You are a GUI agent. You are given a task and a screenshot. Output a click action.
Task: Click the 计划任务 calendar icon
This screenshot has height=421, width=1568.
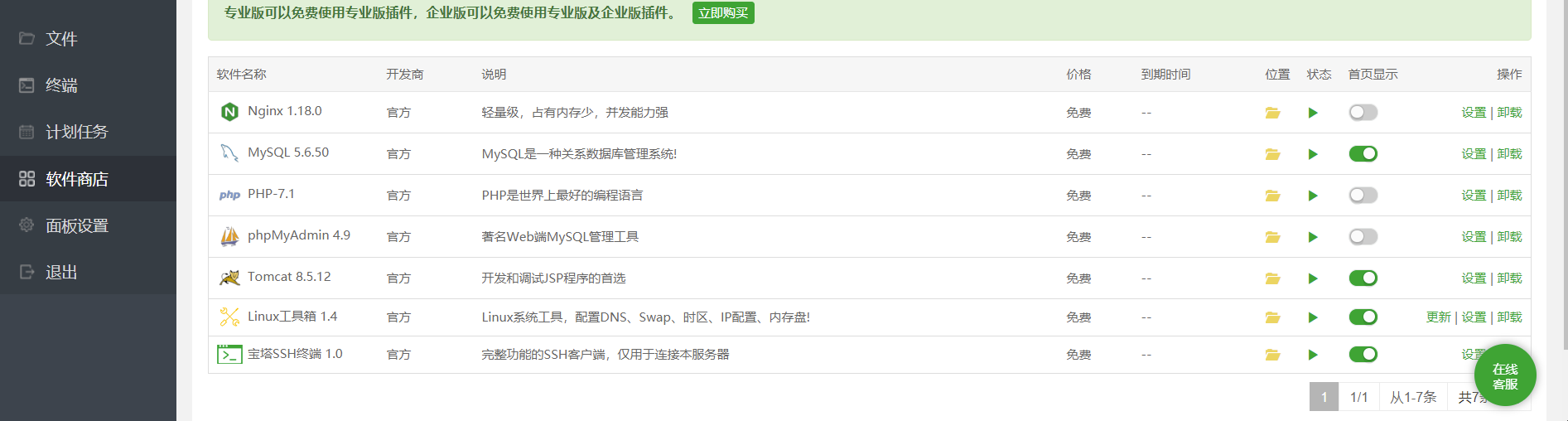pyautogui.click(x=27, y=132)
